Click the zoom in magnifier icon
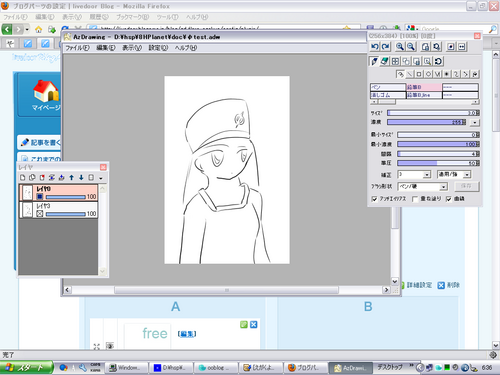 [400, 47]
